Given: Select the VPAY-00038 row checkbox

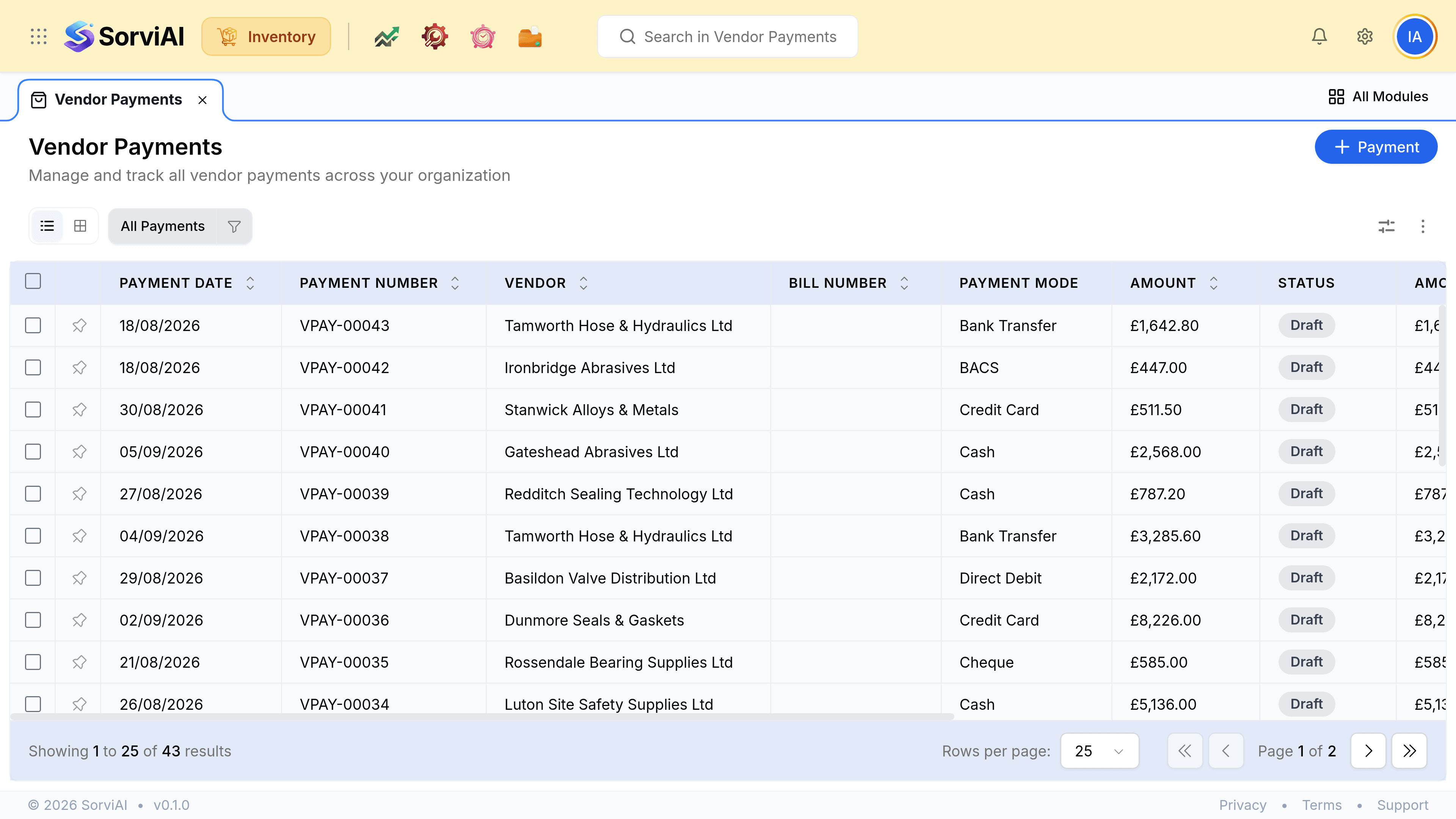Looking at the screenshot, I should coord(33,536).
